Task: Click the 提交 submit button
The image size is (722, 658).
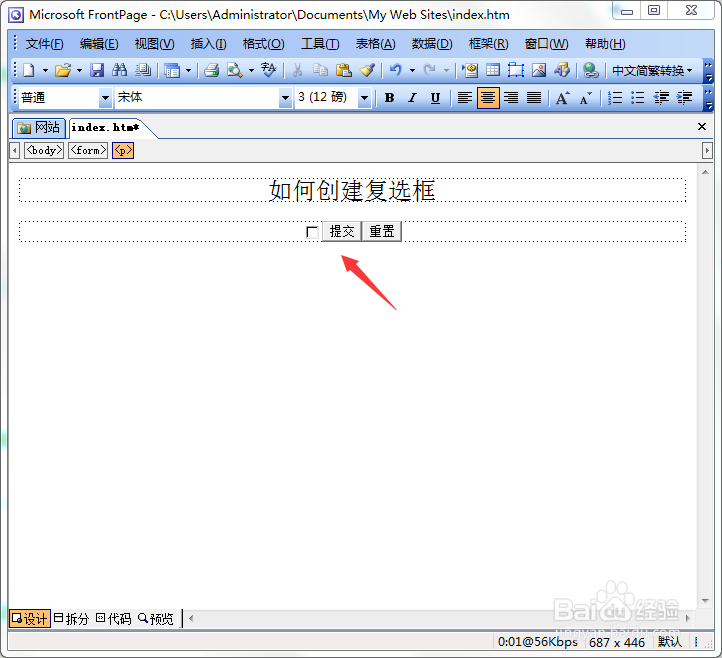Action: pyautogui.click(x=342, y=231)
